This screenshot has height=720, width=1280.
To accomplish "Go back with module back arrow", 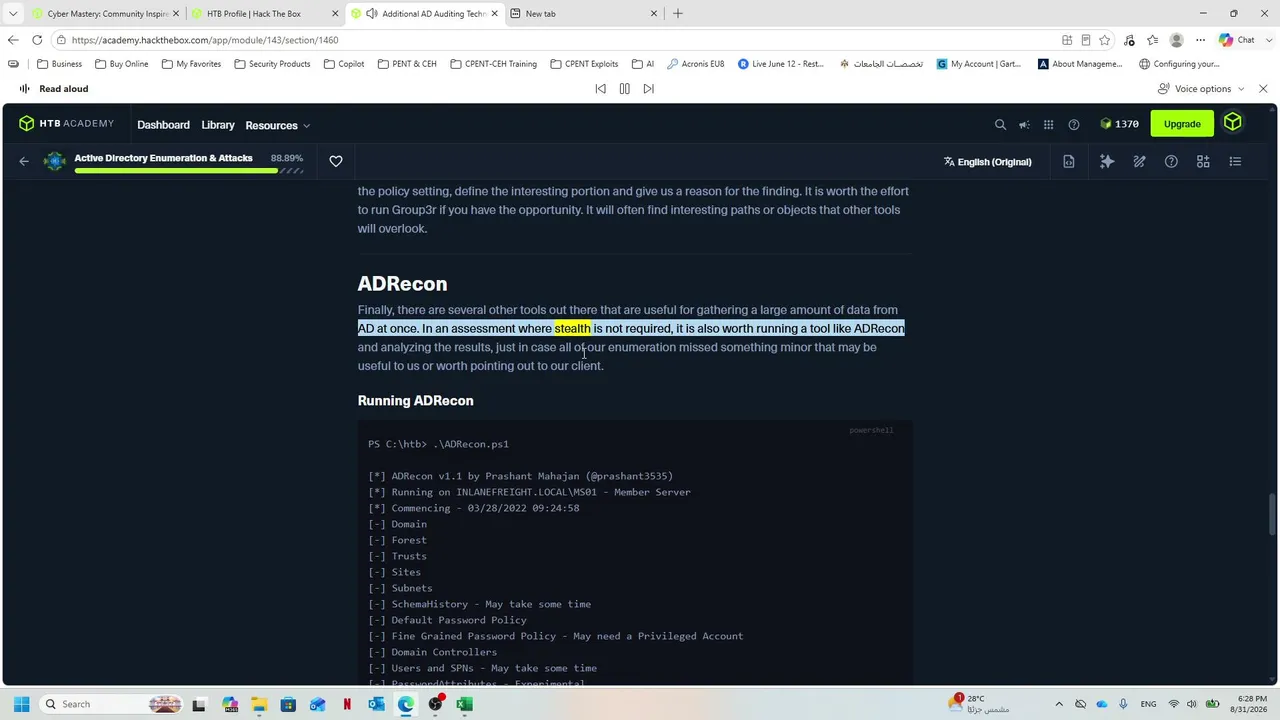I will coord(24,161).
